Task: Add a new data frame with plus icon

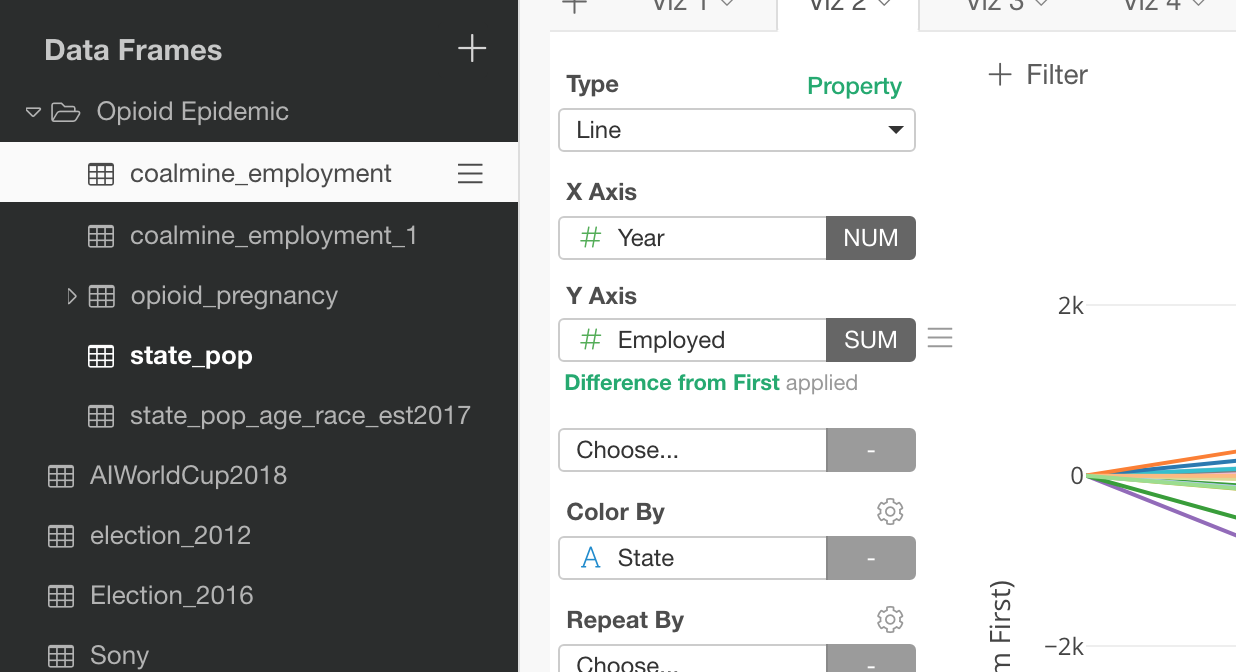Action: coord(471,49)
